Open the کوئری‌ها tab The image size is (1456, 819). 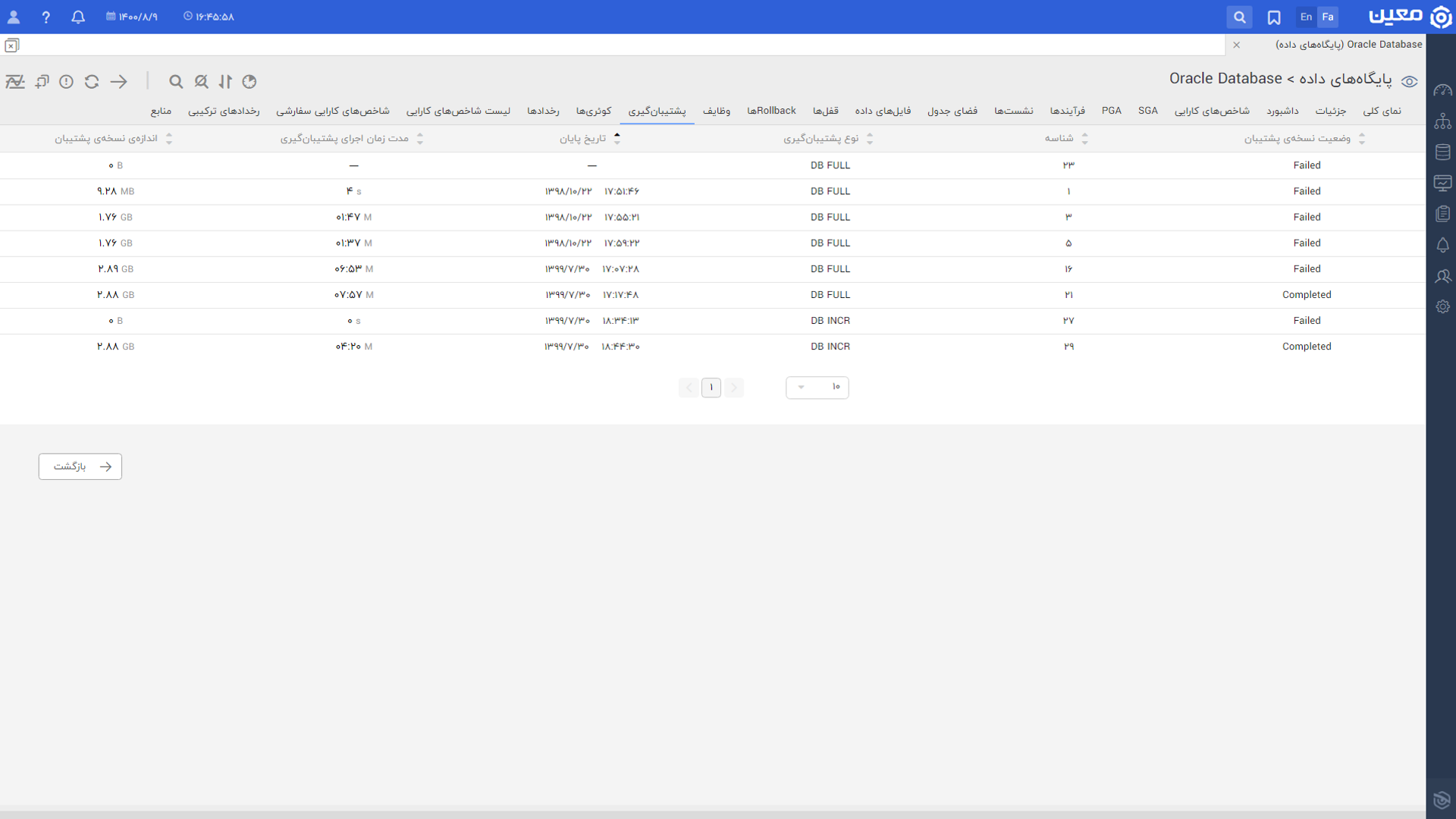pyautogui.click(x=592, y=111)
